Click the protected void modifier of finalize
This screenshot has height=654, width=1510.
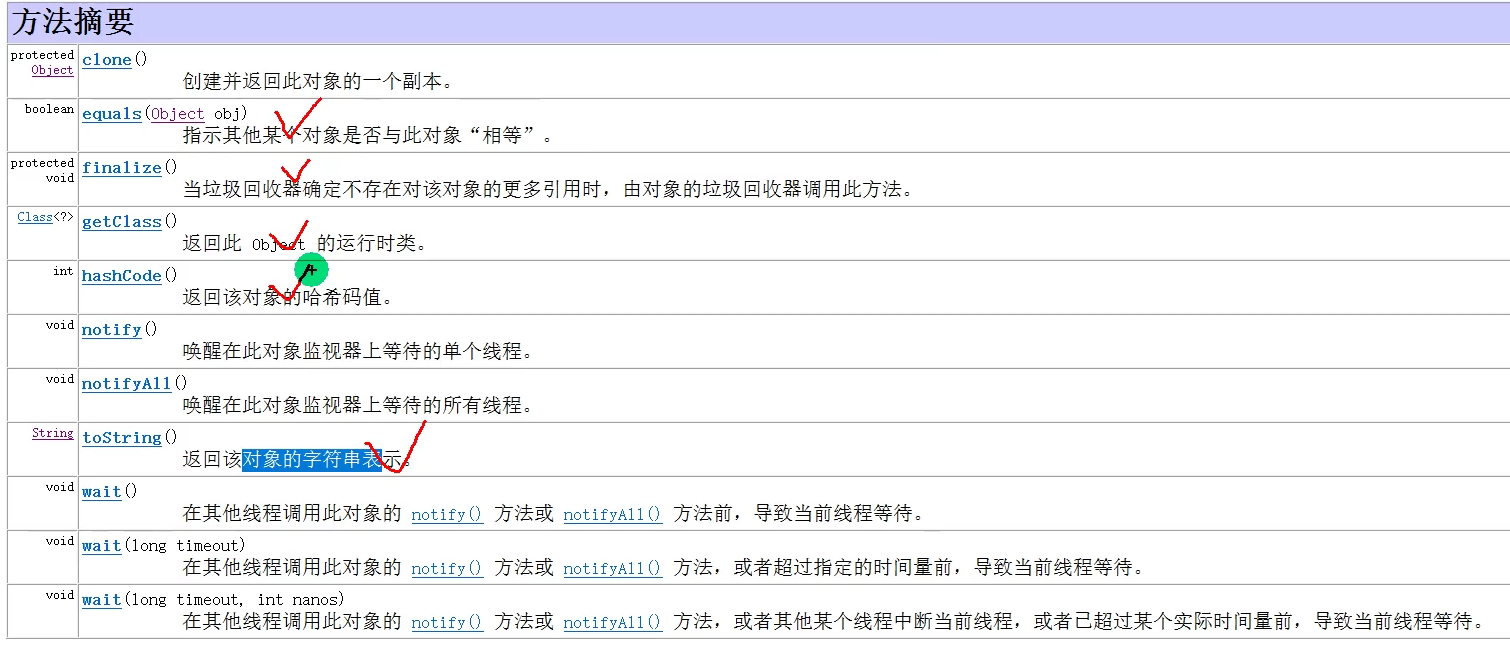pos(42,170)
